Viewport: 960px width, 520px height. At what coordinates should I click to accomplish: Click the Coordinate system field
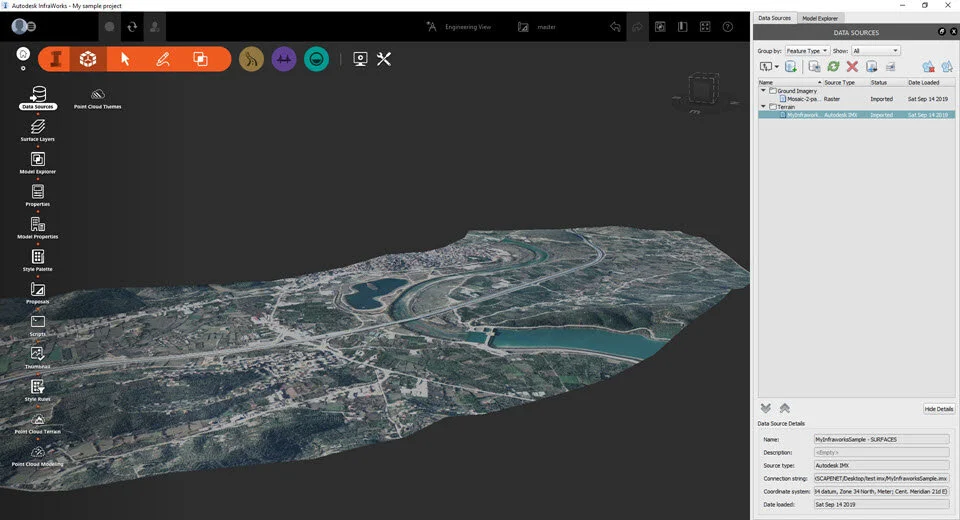[881, 491]
